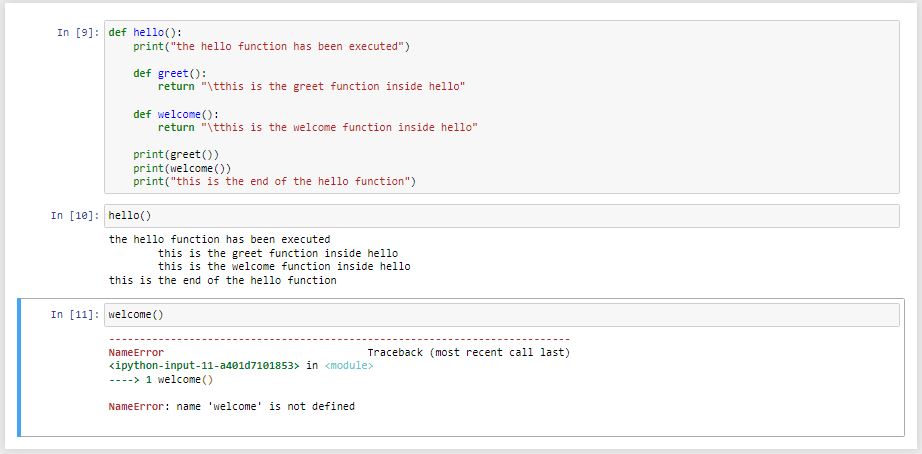Click the welcome function's return string
Viewport: 922px width, 454px height.
point(338,128)
